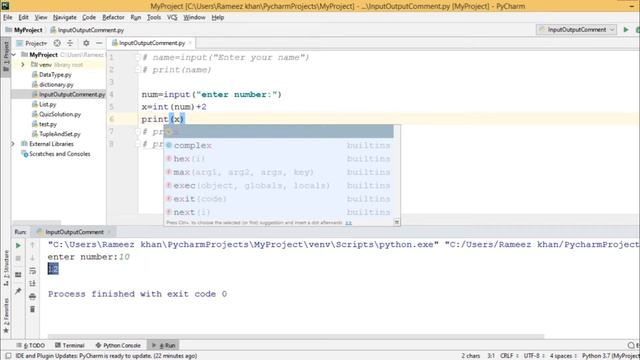
Task: Click restore layout icon in Run panel
Action: [x=18, y=275]
